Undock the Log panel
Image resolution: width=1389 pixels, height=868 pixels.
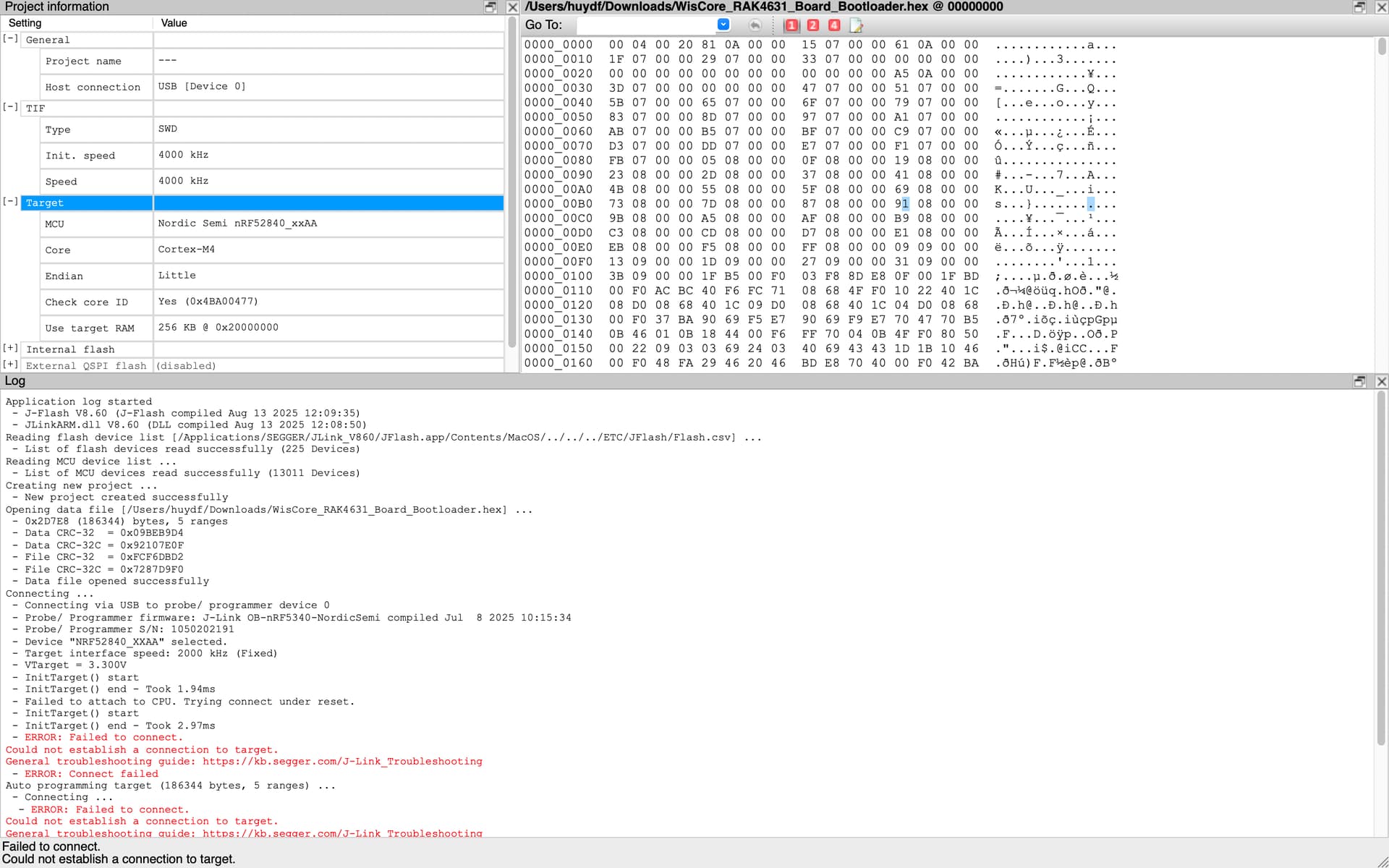(1359, 381)
